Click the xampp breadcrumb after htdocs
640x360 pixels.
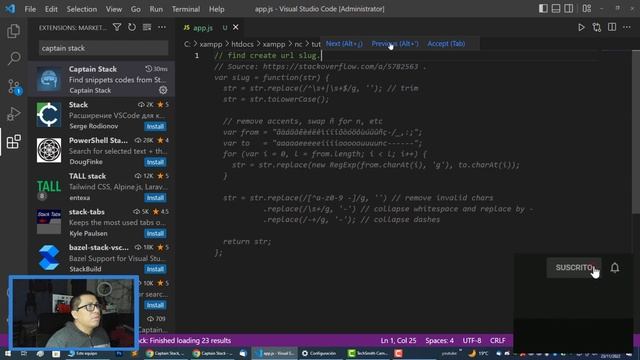(273, 44)
